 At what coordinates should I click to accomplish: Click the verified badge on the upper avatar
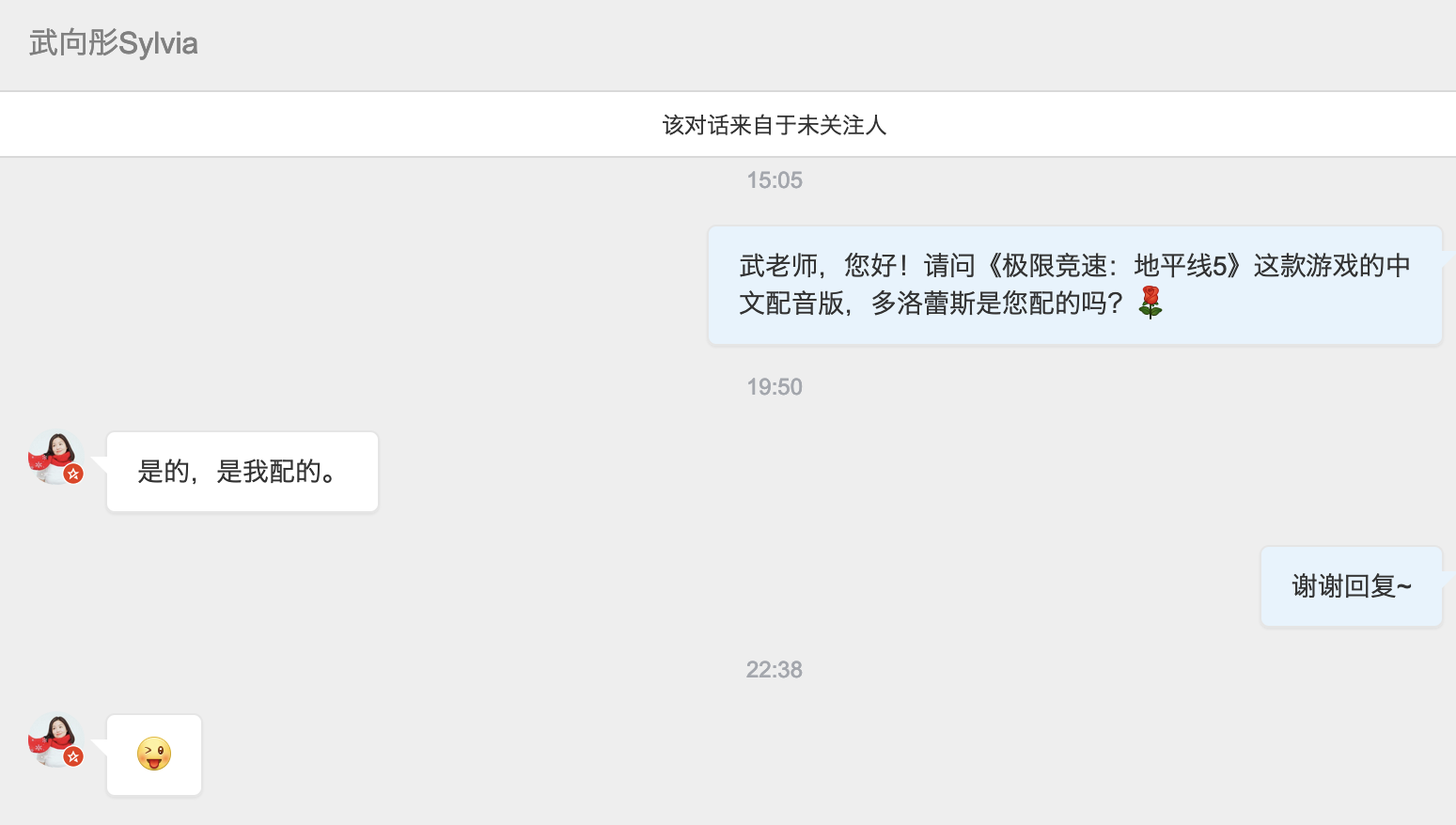[x=73, y=475]
